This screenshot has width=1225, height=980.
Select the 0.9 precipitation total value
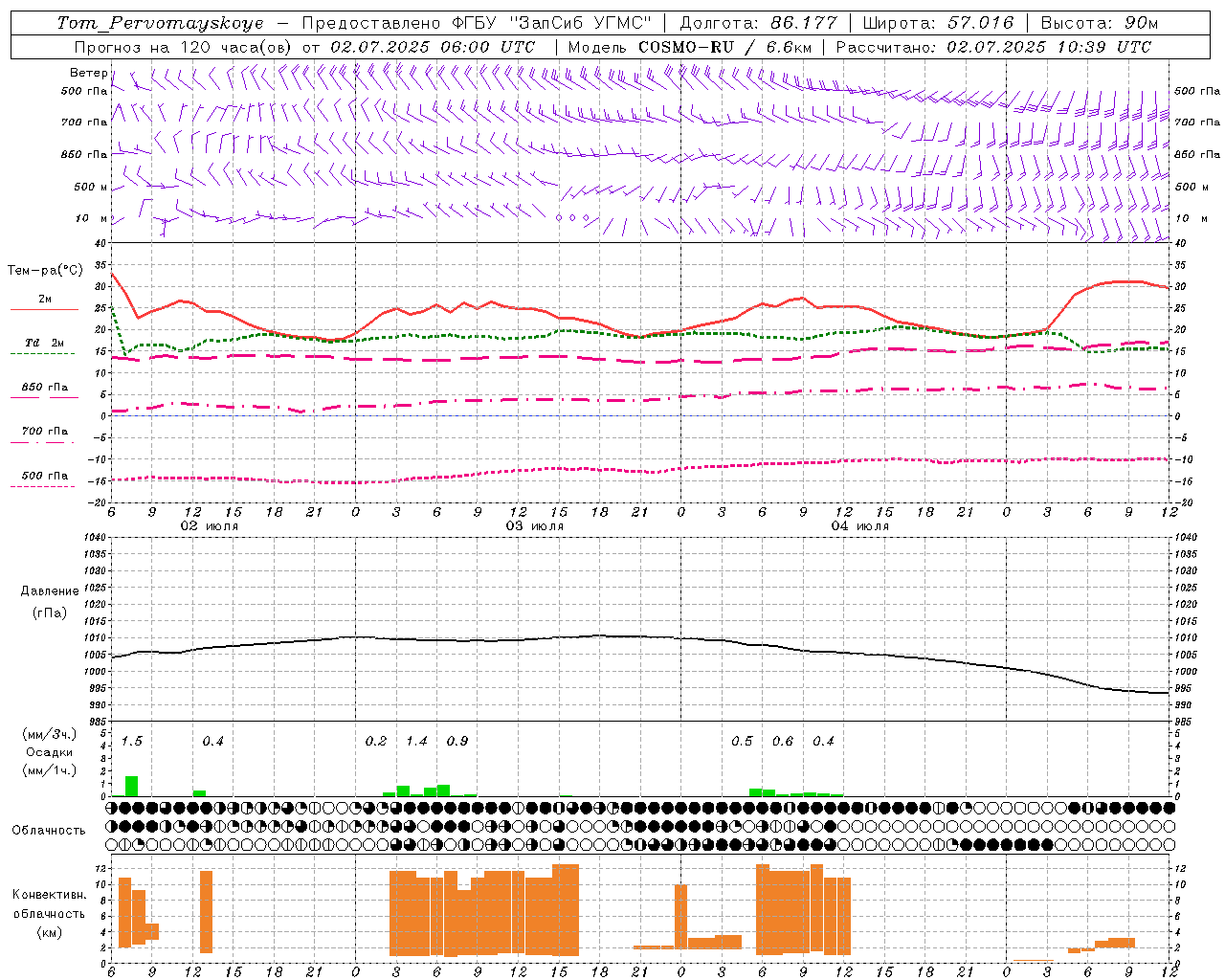click(x=457, y=741)
